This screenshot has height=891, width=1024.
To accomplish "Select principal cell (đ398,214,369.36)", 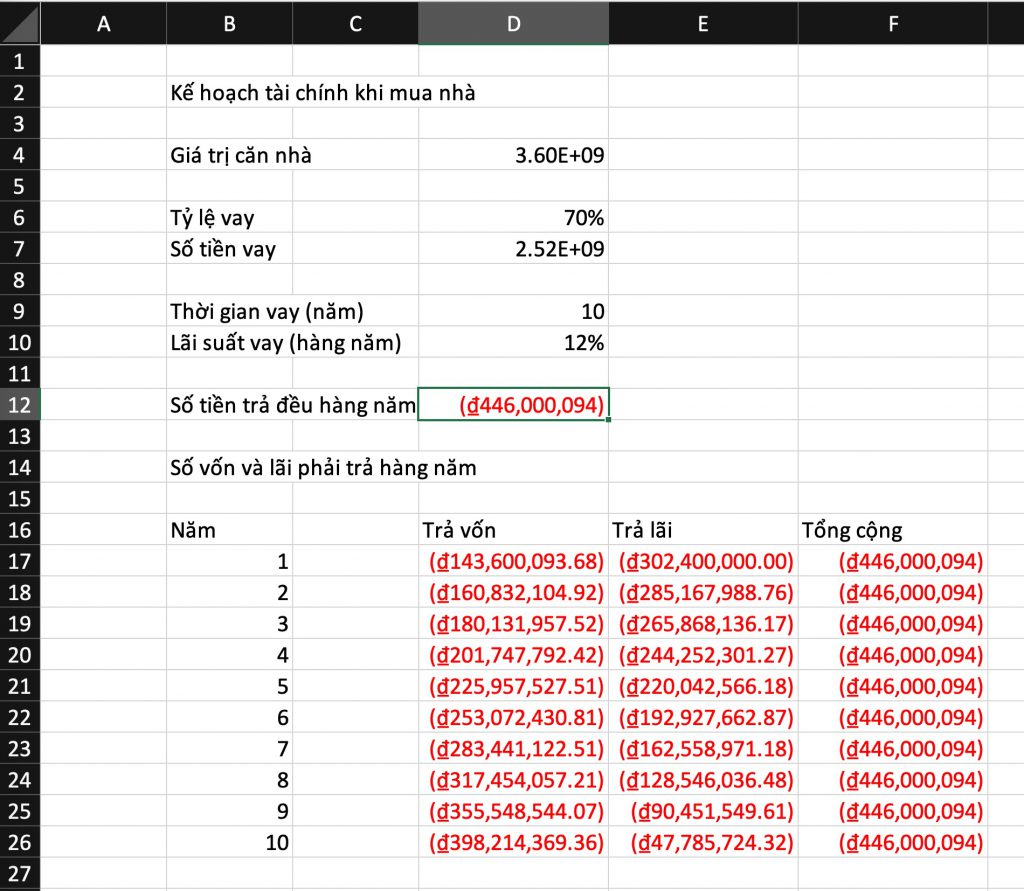I will point(513,842).
